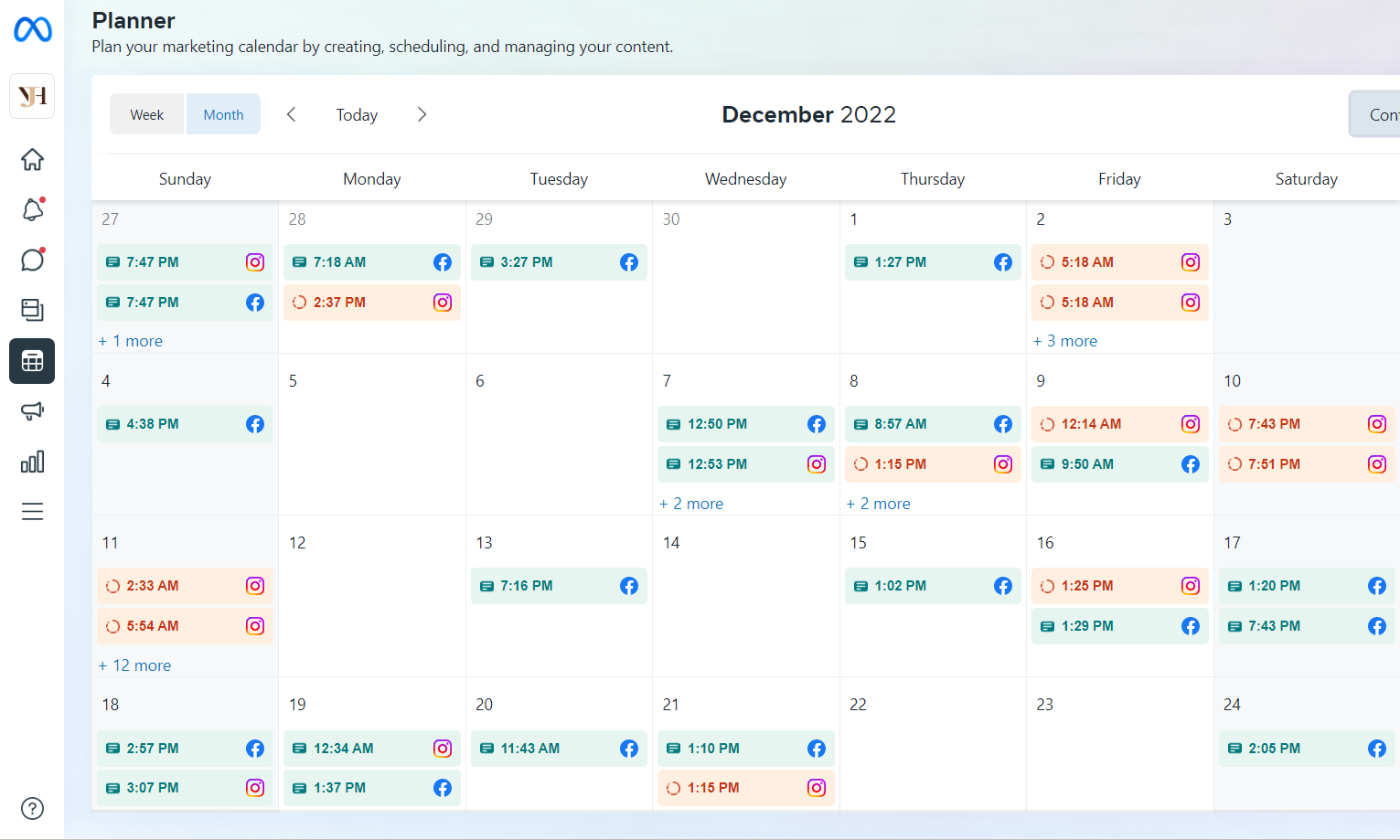The width and height of the screenshot is (1400, 840).
Task: Open the Inbox chat bubble icon
Action: pos(32,261)
